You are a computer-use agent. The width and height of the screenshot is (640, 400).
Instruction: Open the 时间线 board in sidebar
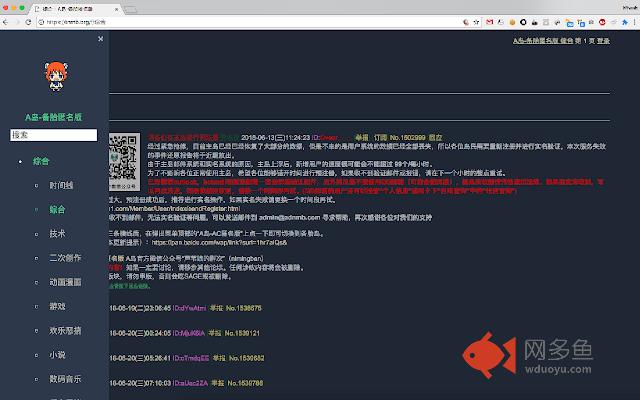(61, 185)
